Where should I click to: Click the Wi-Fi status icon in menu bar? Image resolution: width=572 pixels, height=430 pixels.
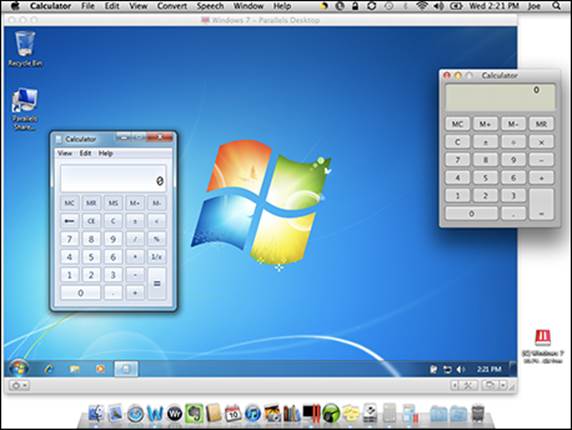point(422,6)
